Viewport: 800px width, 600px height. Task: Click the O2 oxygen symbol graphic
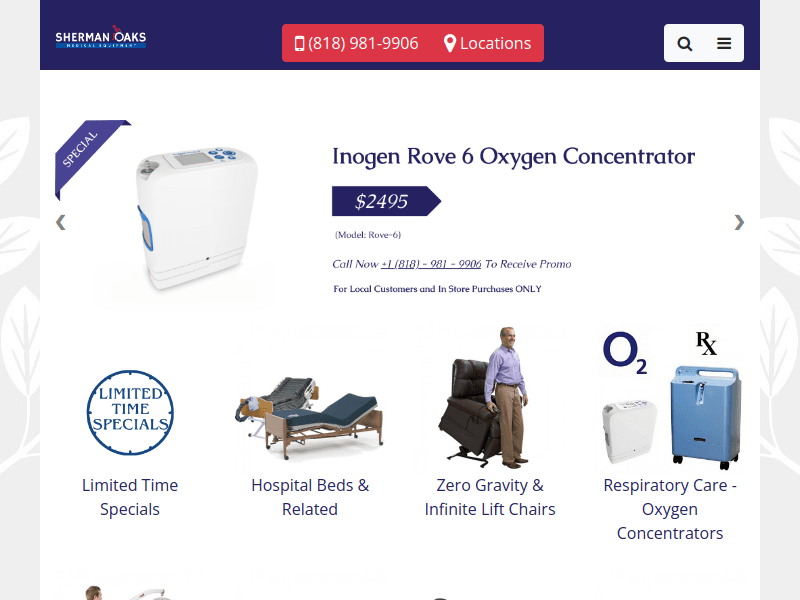(625, 353)
